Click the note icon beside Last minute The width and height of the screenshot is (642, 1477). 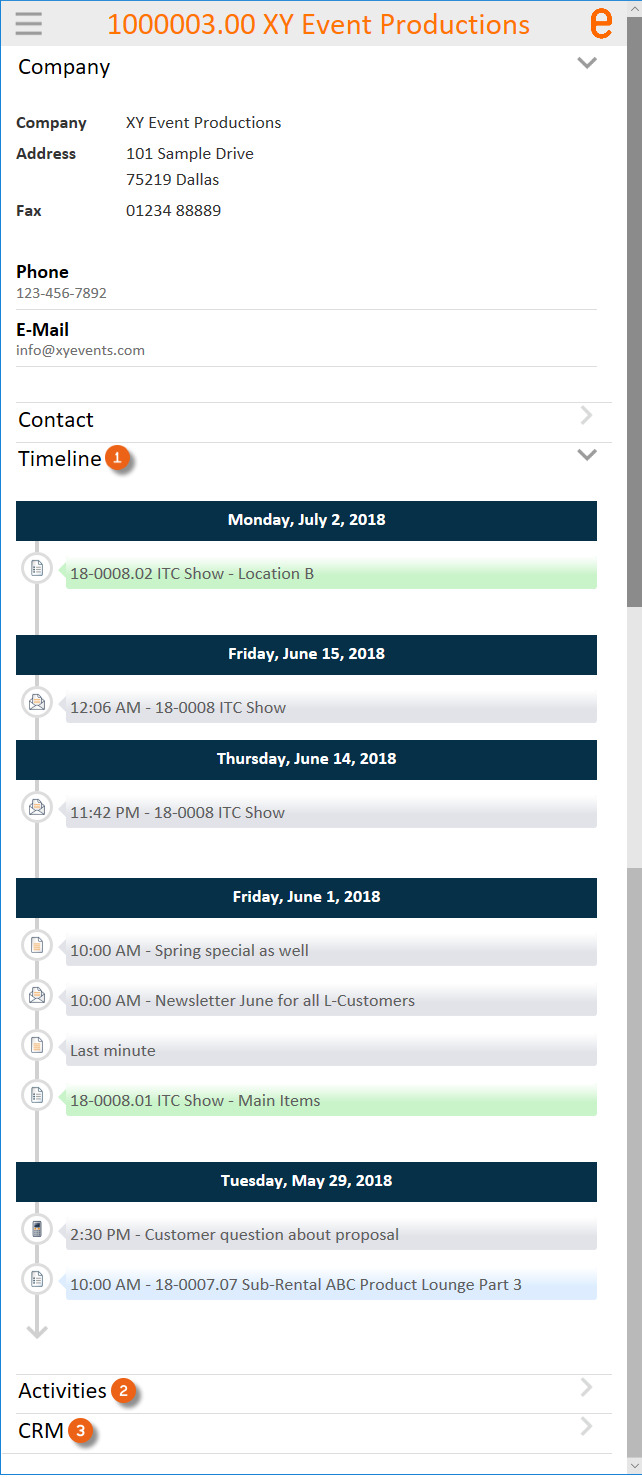(37, 1045)
